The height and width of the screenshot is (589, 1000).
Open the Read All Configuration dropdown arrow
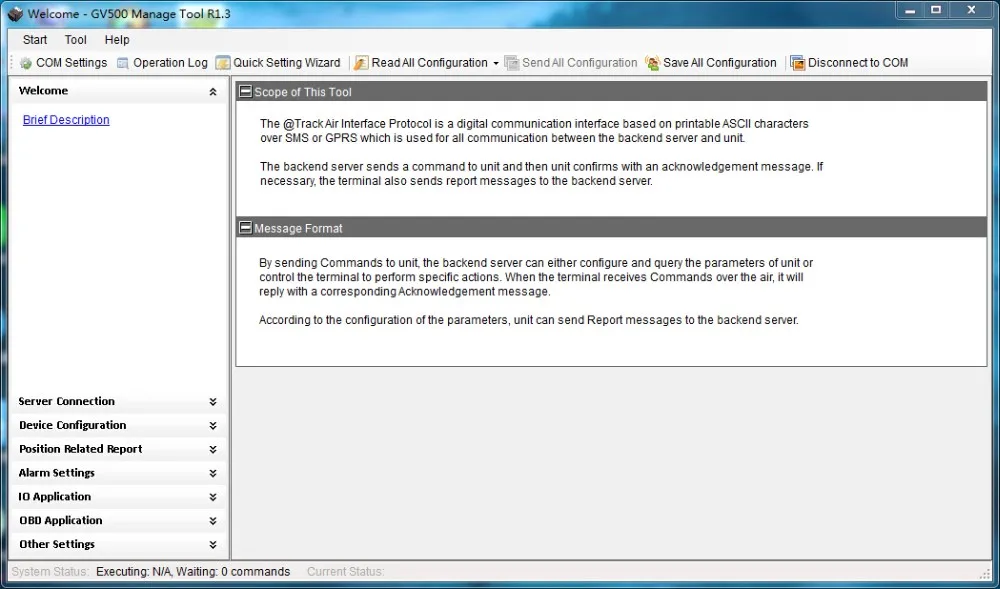[496, 64]
